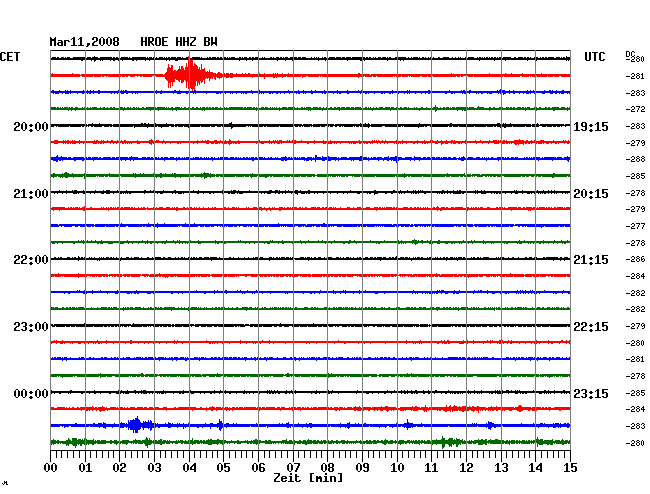Click the date label Mar11,2008
The height and width of the screenshot is (494, 650).
[x=84, y=42]
